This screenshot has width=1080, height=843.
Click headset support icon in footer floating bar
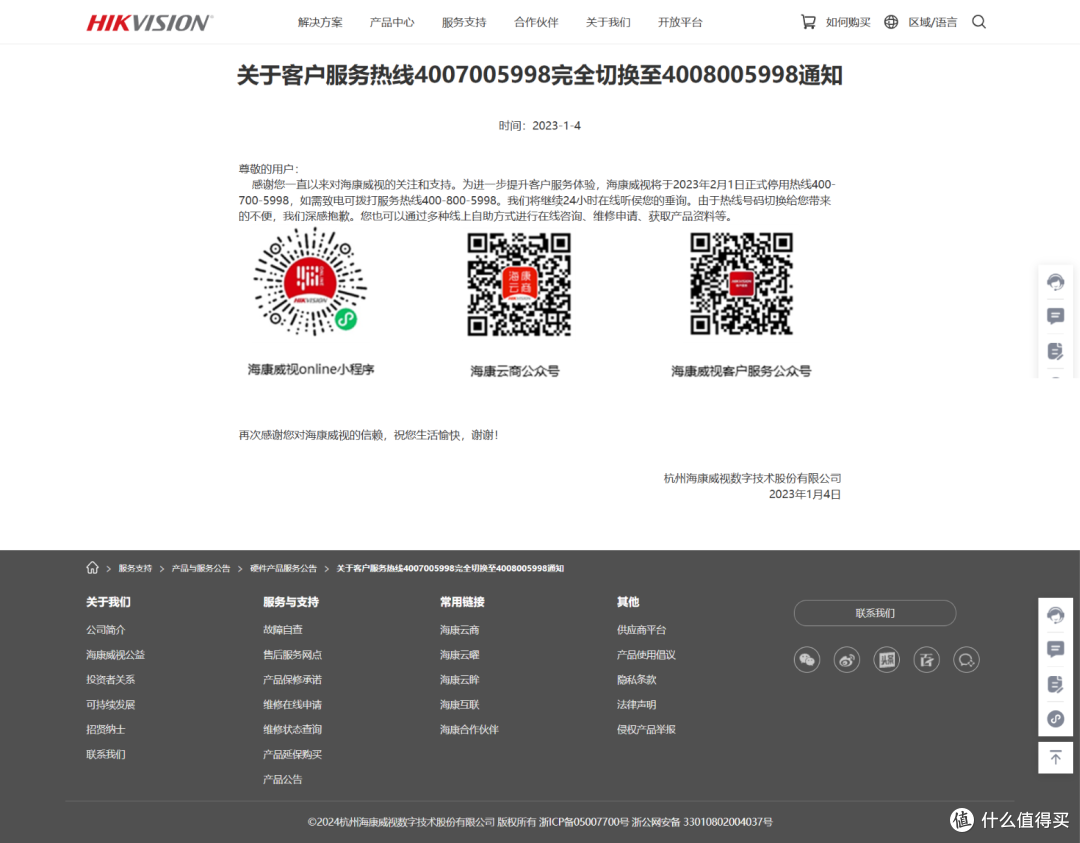1055,615
